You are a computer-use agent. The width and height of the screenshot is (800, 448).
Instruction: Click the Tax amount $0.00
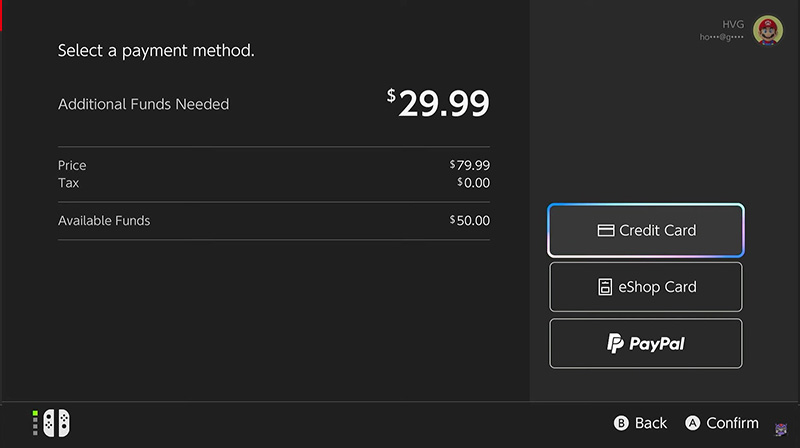coord(473,183)
